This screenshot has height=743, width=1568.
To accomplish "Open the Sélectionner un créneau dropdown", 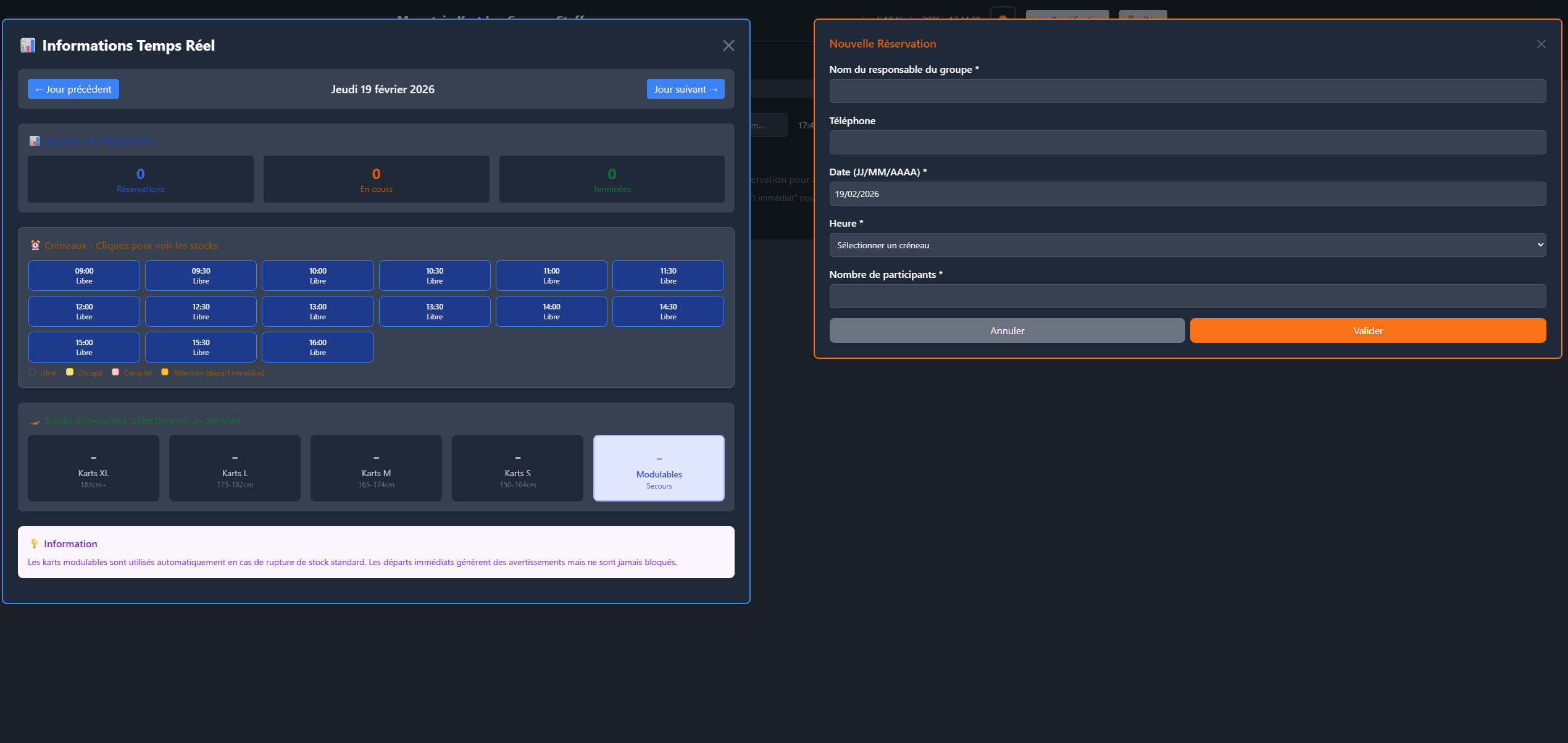I will click(1186, 245).
